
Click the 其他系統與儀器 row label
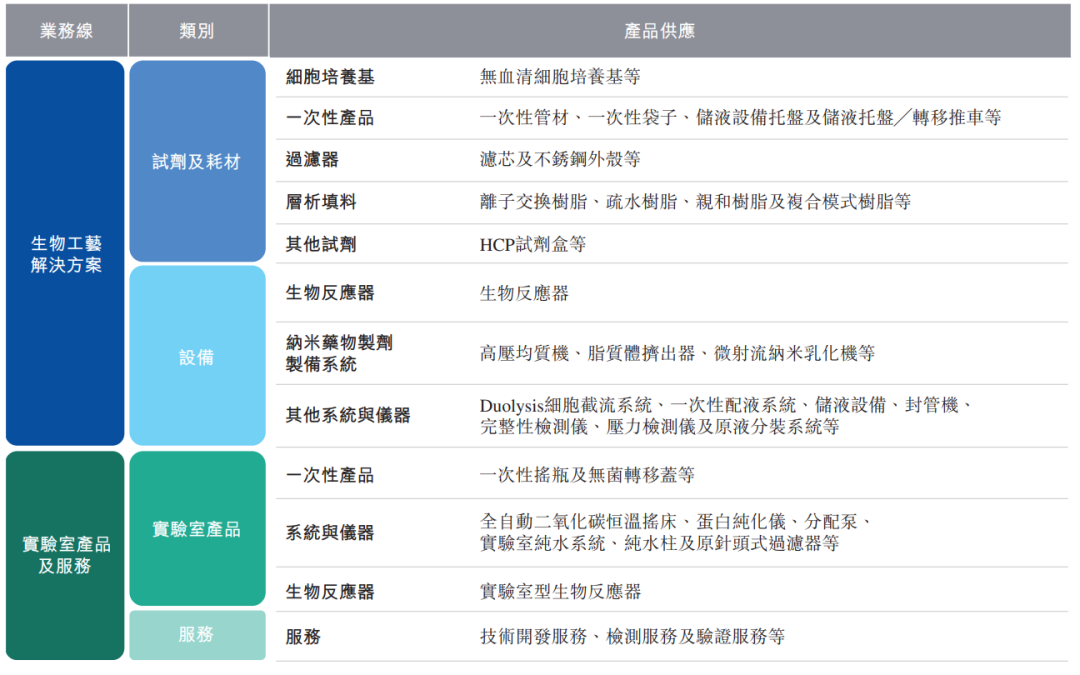[x=348, y=415]
